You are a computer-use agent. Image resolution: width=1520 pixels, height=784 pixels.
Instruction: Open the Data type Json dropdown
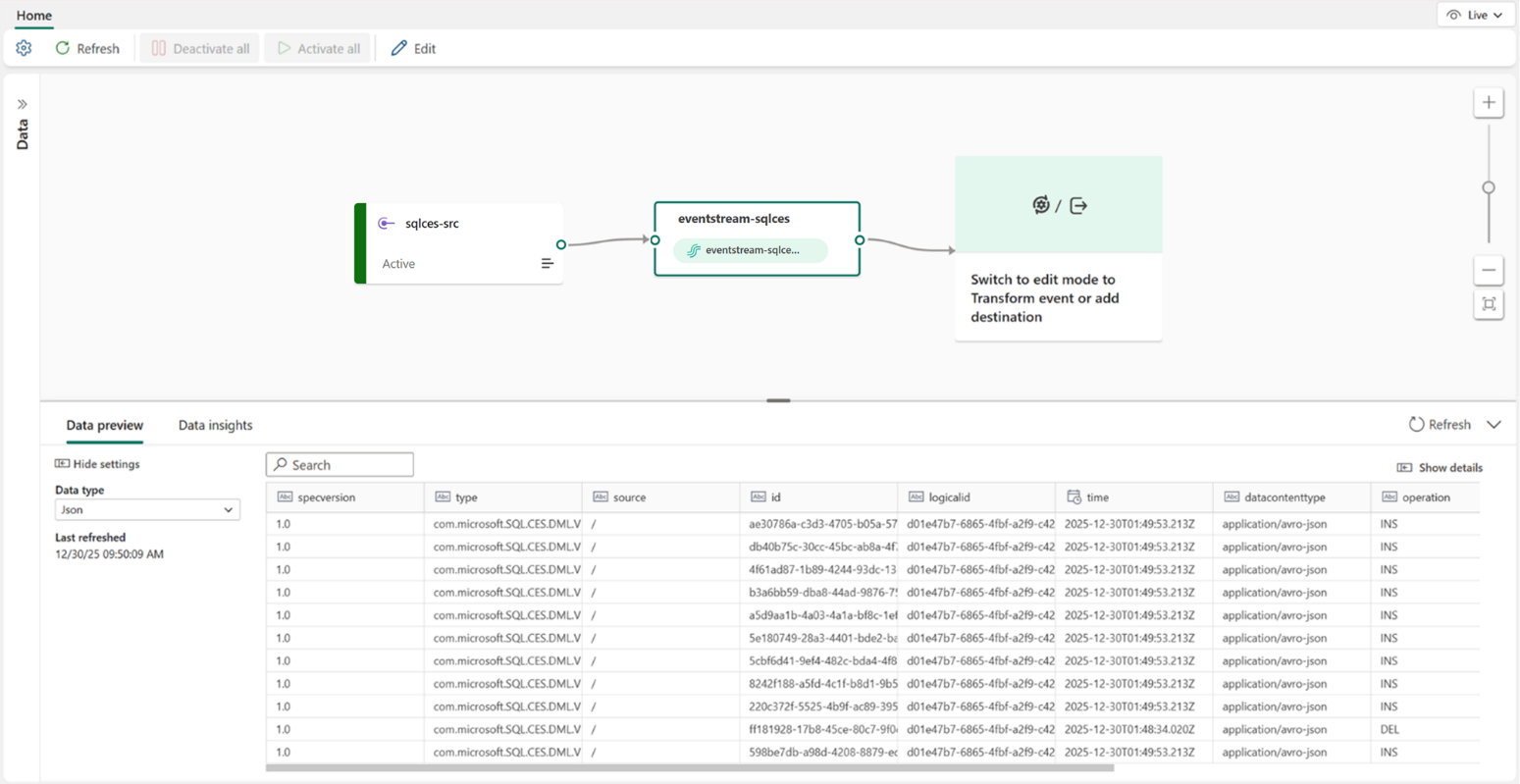147,510
